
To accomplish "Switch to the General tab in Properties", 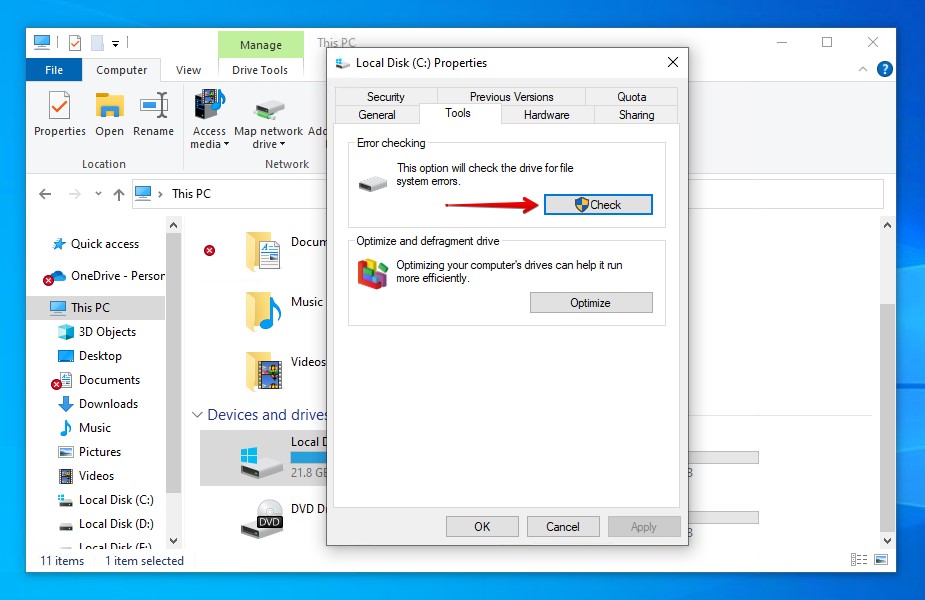I will coord(377,114).
